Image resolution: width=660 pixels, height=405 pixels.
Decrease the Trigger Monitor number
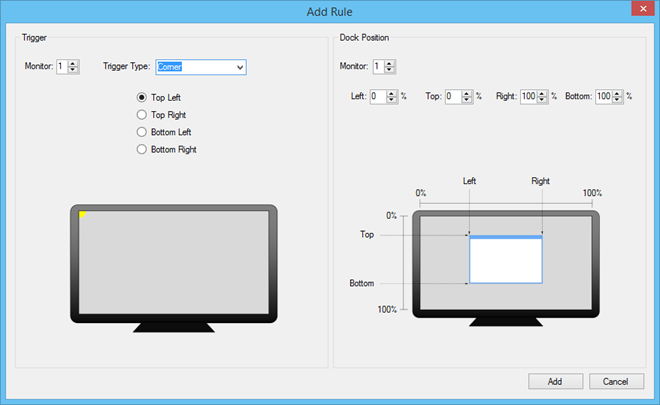[x=73, y=69]
